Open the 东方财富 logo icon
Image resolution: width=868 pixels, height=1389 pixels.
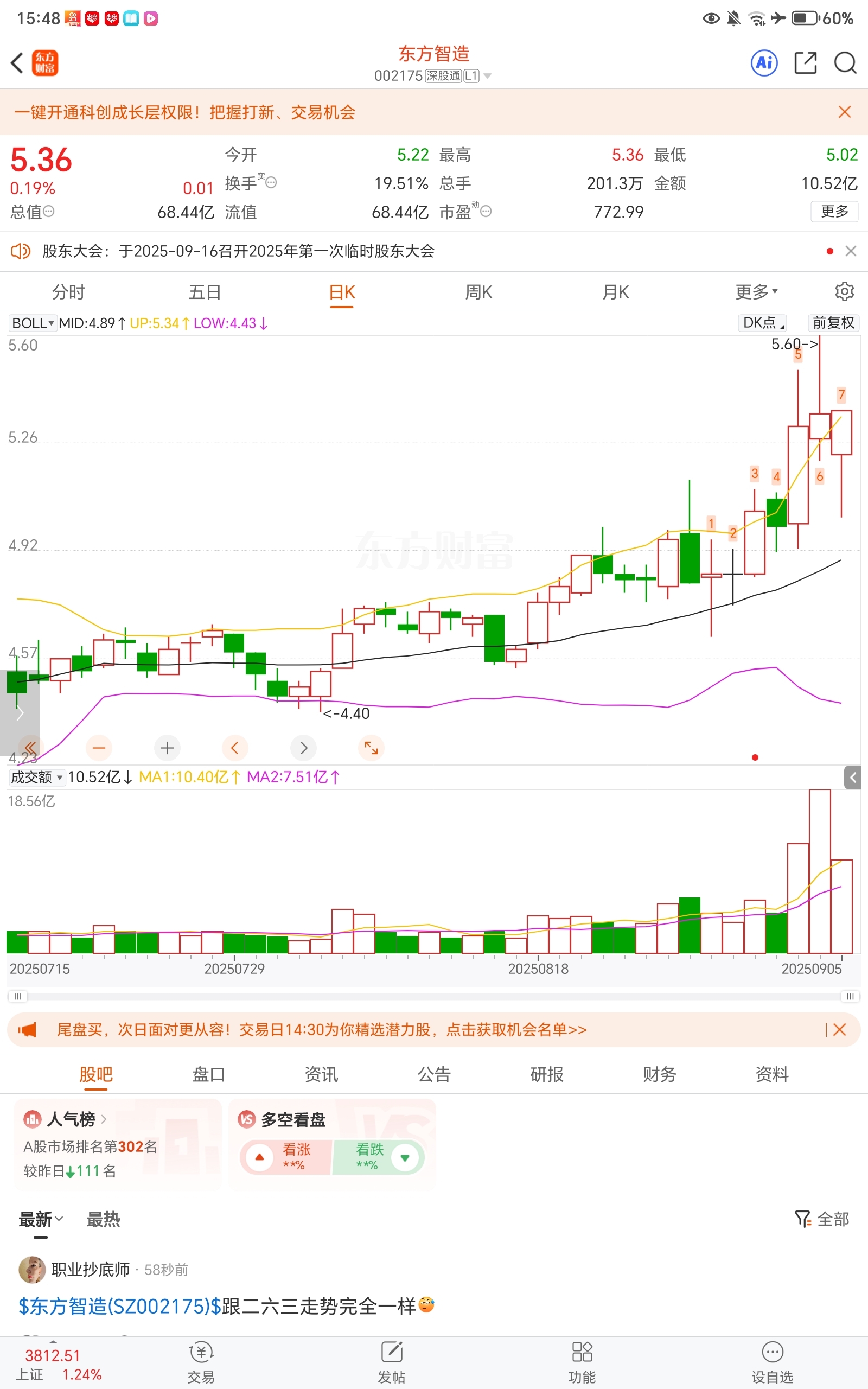click(x=45, y=63)
